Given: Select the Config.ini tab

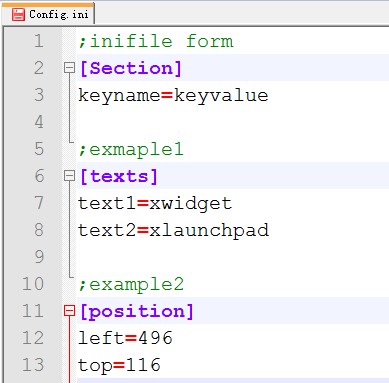Looking at the screenshot, I should [48, 14].
